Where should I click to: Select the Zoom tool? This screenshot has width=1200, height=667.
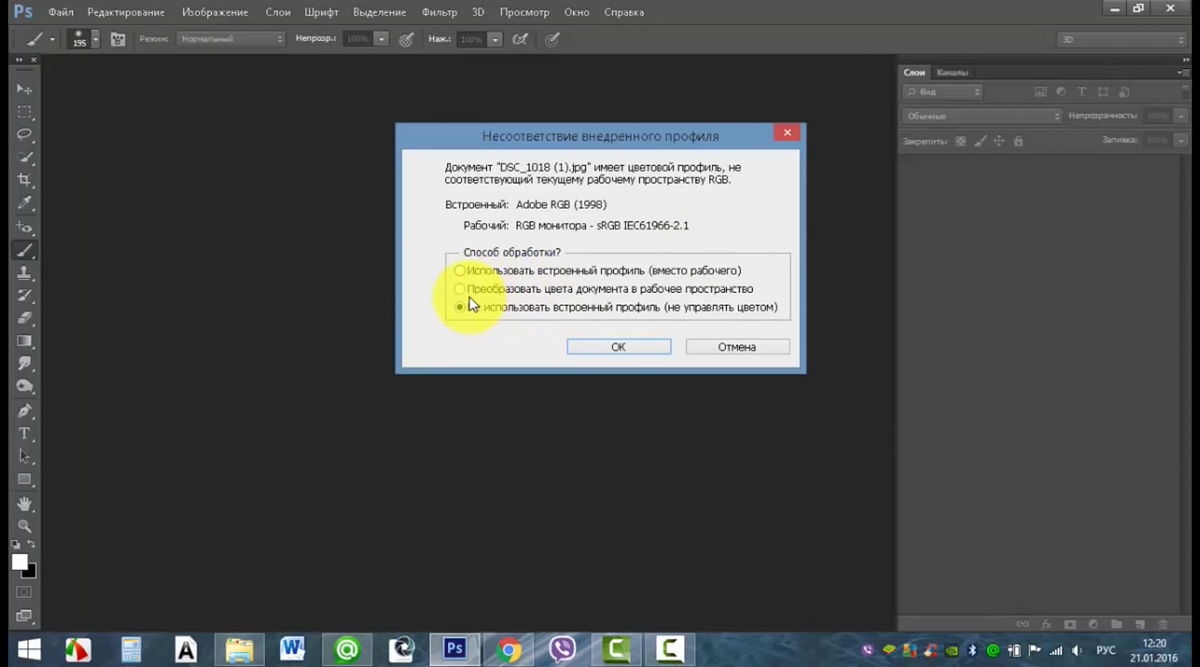tap(25, 526)
